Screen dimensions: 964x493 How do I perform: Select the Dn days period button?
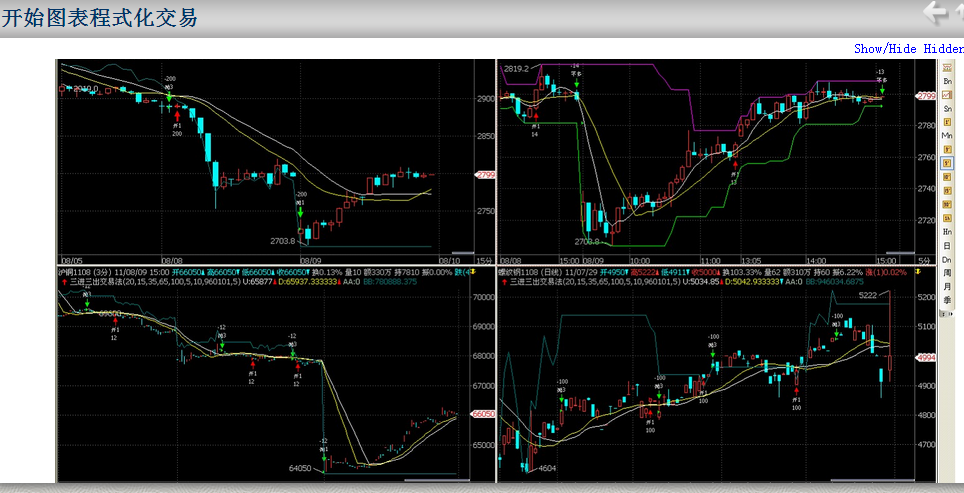click(x=947, y=259)
